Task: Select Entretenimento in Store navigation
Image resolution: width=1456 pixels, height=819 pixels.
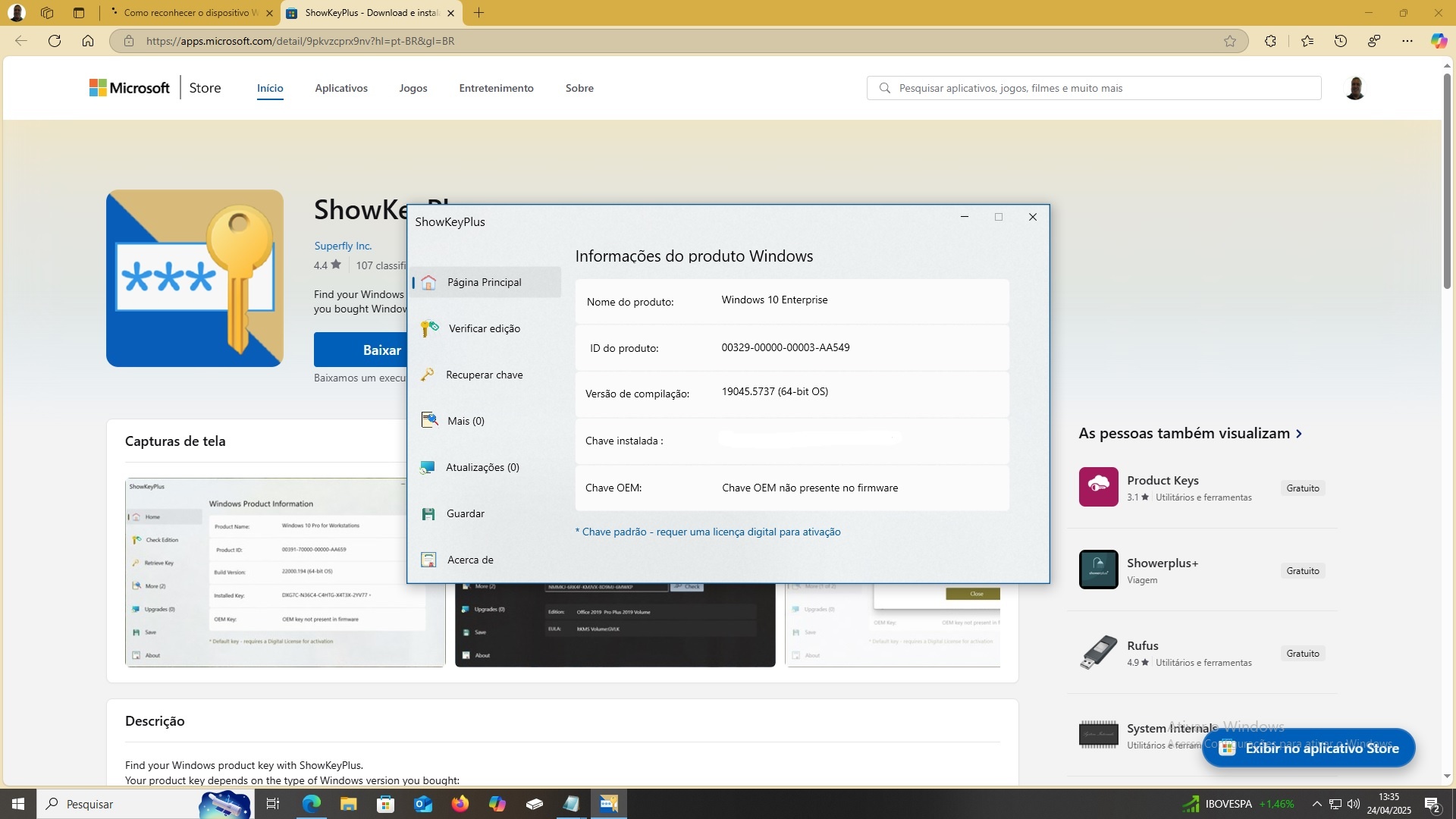Action: point(496,88)
